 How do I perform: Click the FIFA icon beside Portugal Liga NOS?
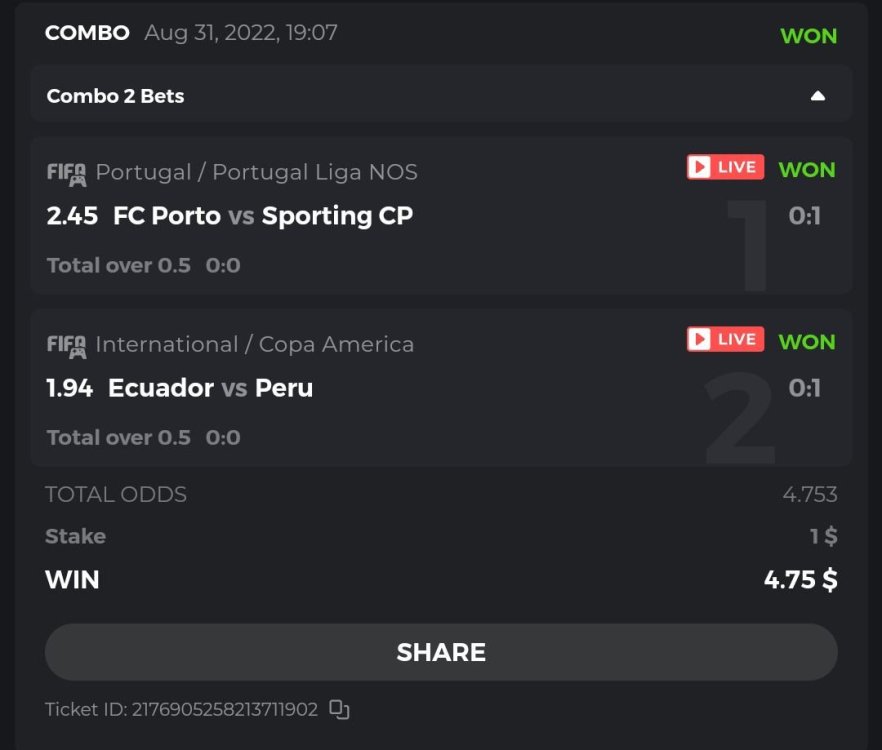pyautogui.click(x=67, y=173)
